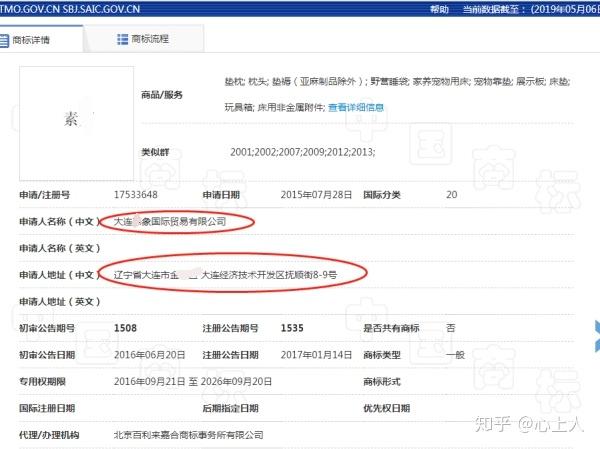Viewport: 600px width, 449px height.
Task: Click the 申请人地址（英文） label
Action: (x=60, y=302)
